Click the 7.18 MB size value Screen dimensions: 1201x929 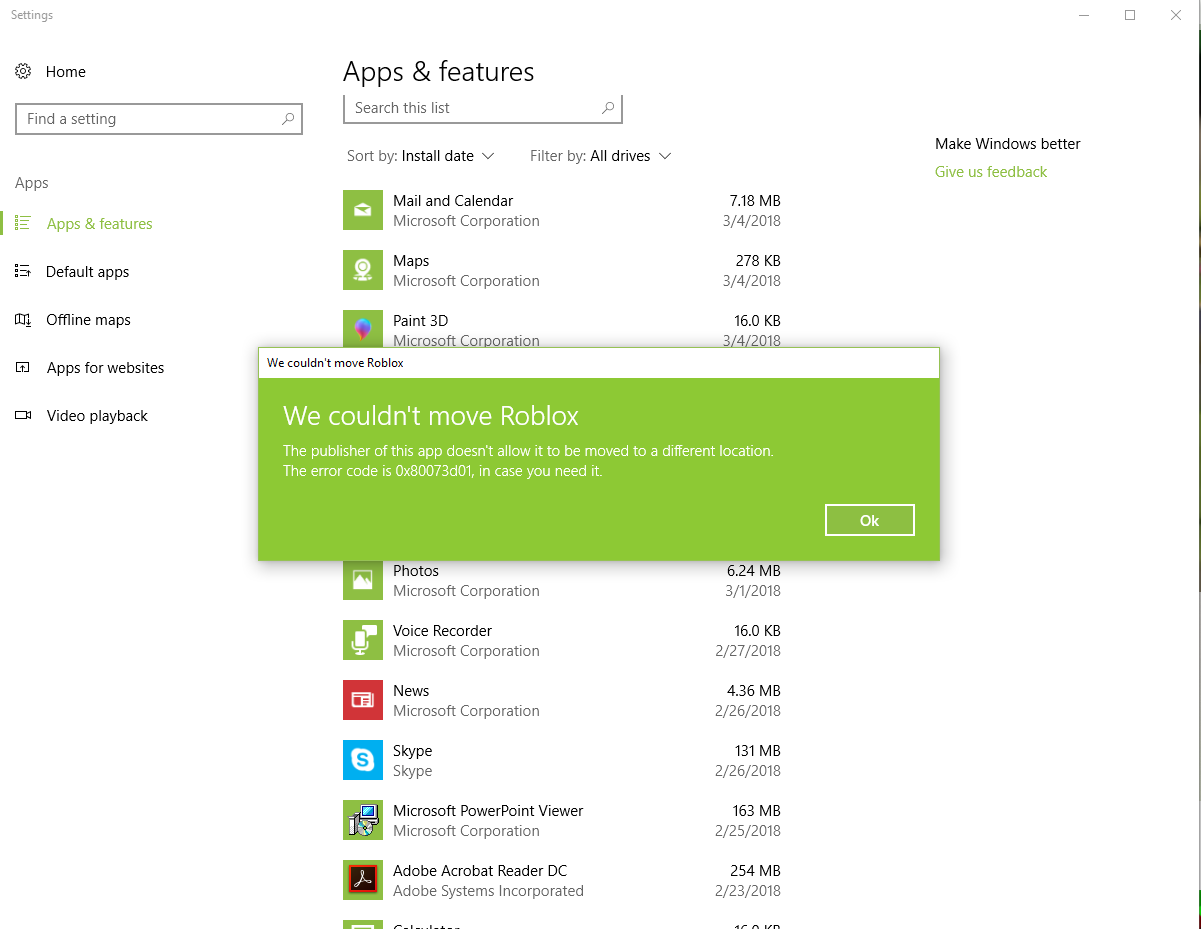click(755, 201)
